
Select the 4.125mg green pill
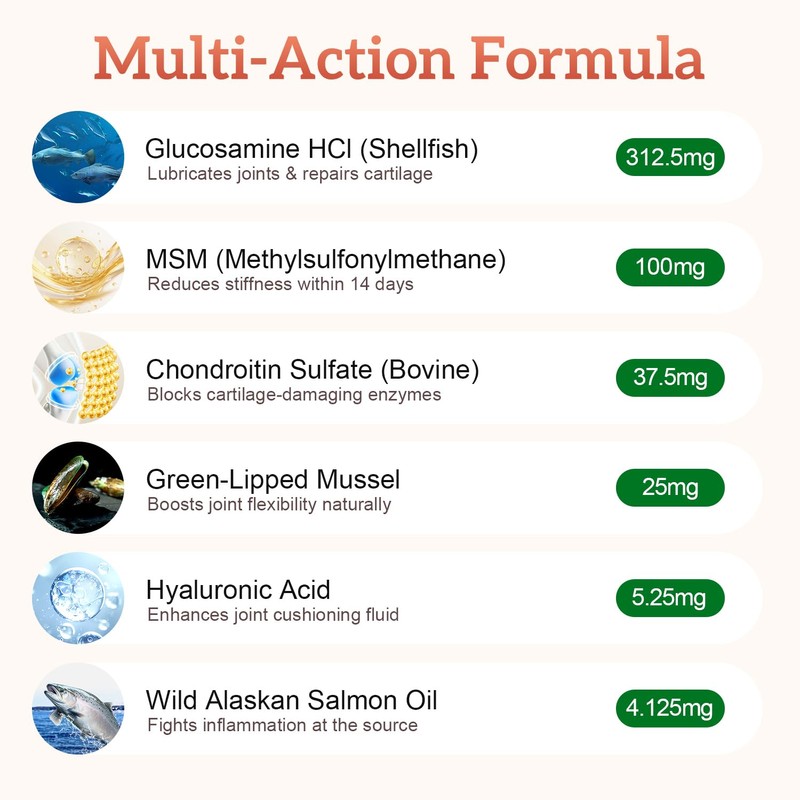[x=669, y=708]
